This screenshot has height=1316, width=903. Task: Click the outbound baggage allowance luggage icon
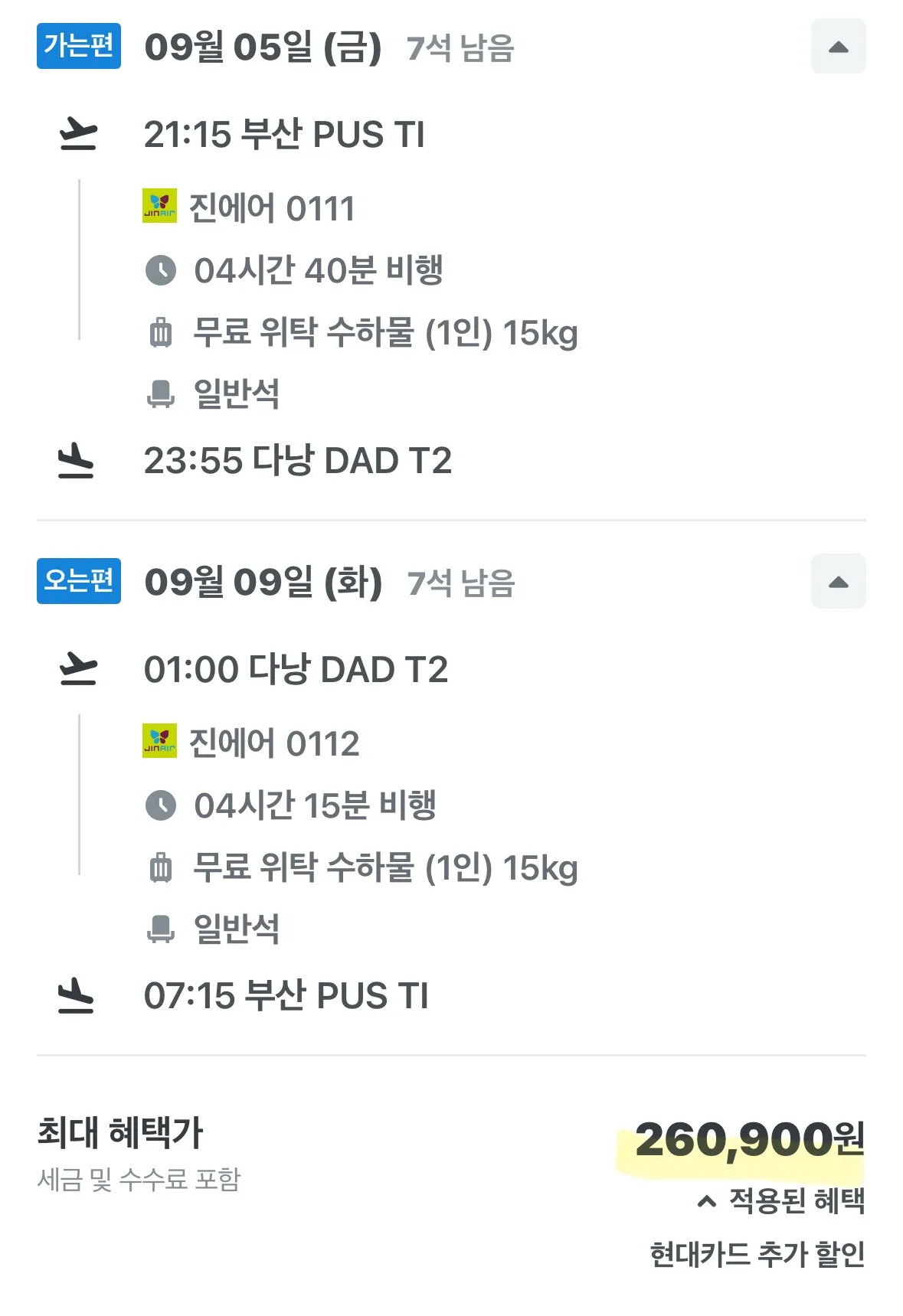point(161,333)
